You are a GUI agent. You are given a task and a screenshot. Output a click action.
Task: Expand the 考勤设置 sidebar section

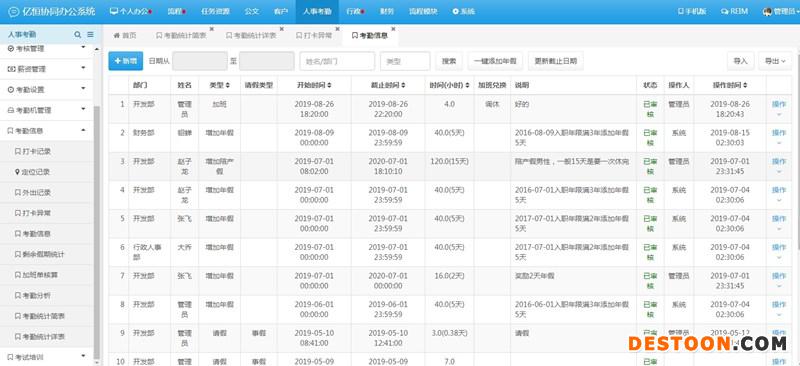click(x=47, y=89)
